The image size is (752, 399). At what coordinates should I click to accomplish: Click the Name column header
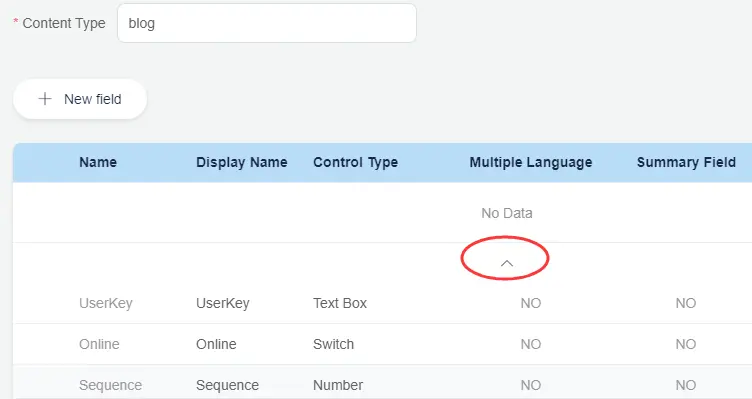coord(98,162)
